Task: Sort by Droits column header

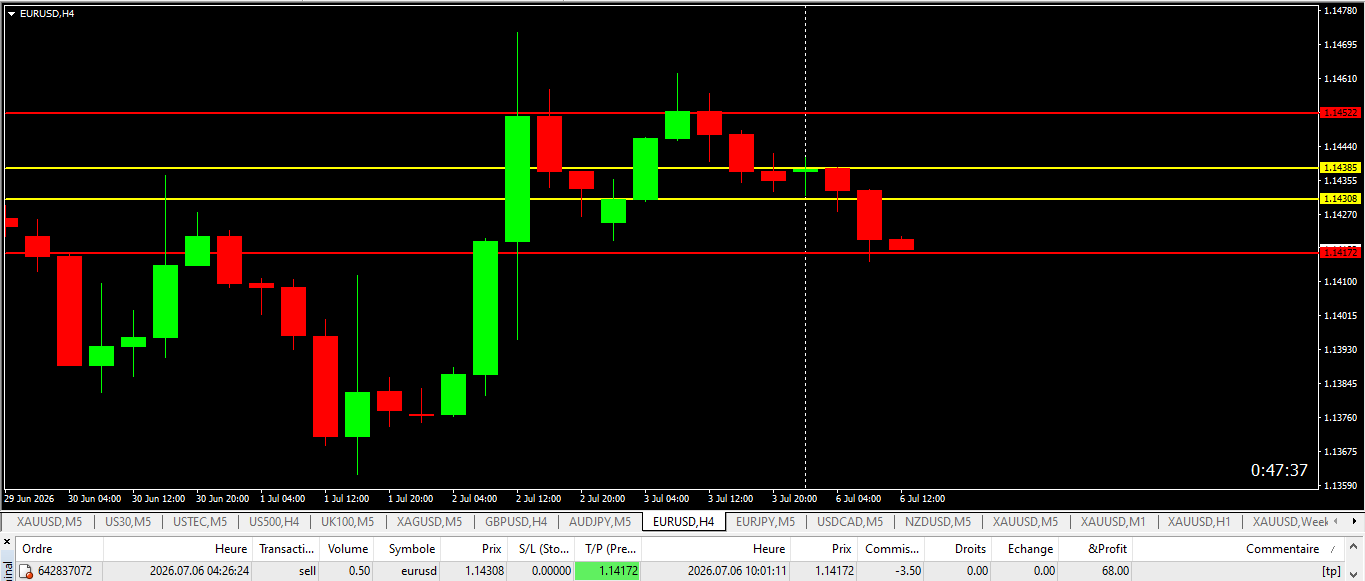Action: pyautogui.click(x=959, y=549)
